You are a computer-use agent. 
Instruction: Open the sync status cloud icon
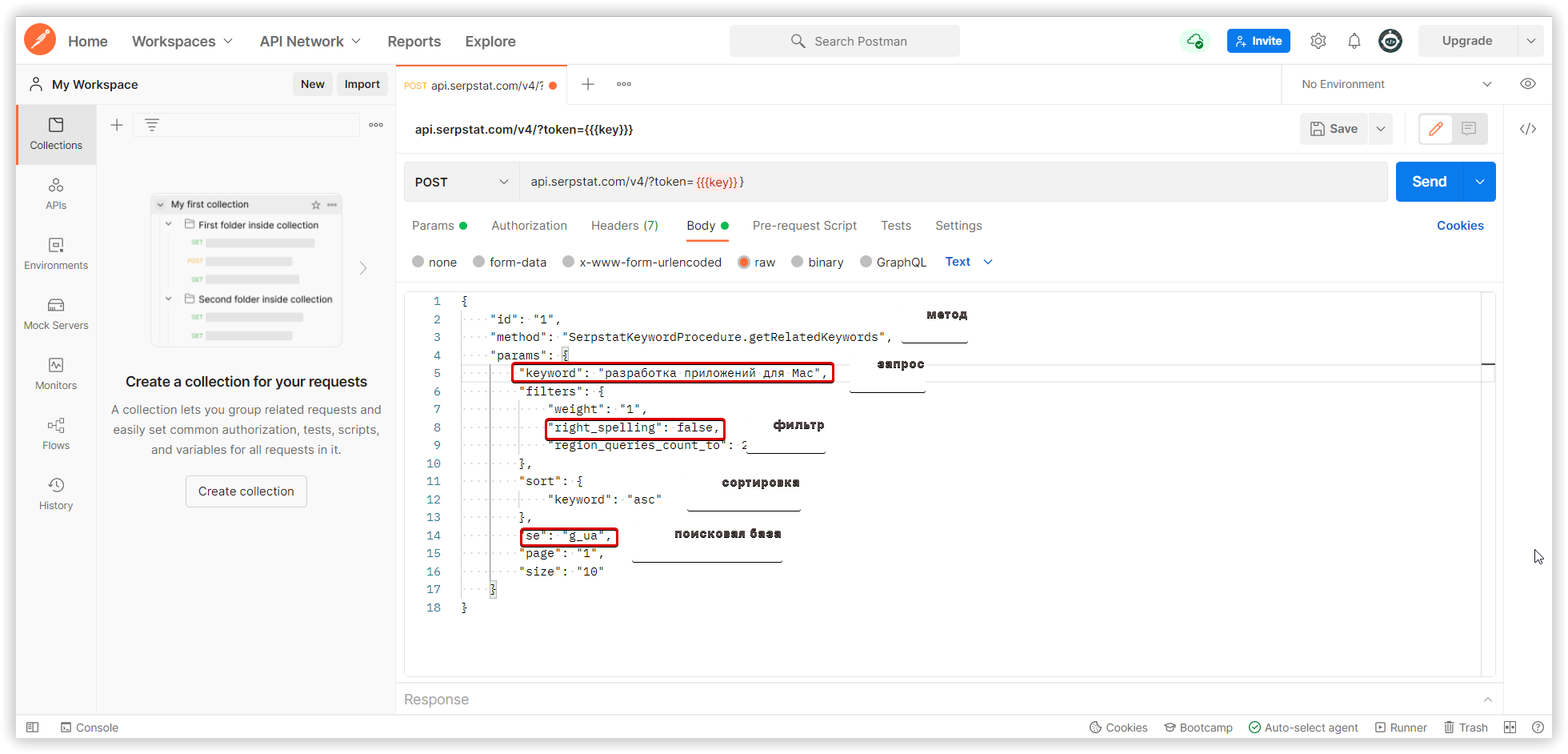[x=1194, y=41]
